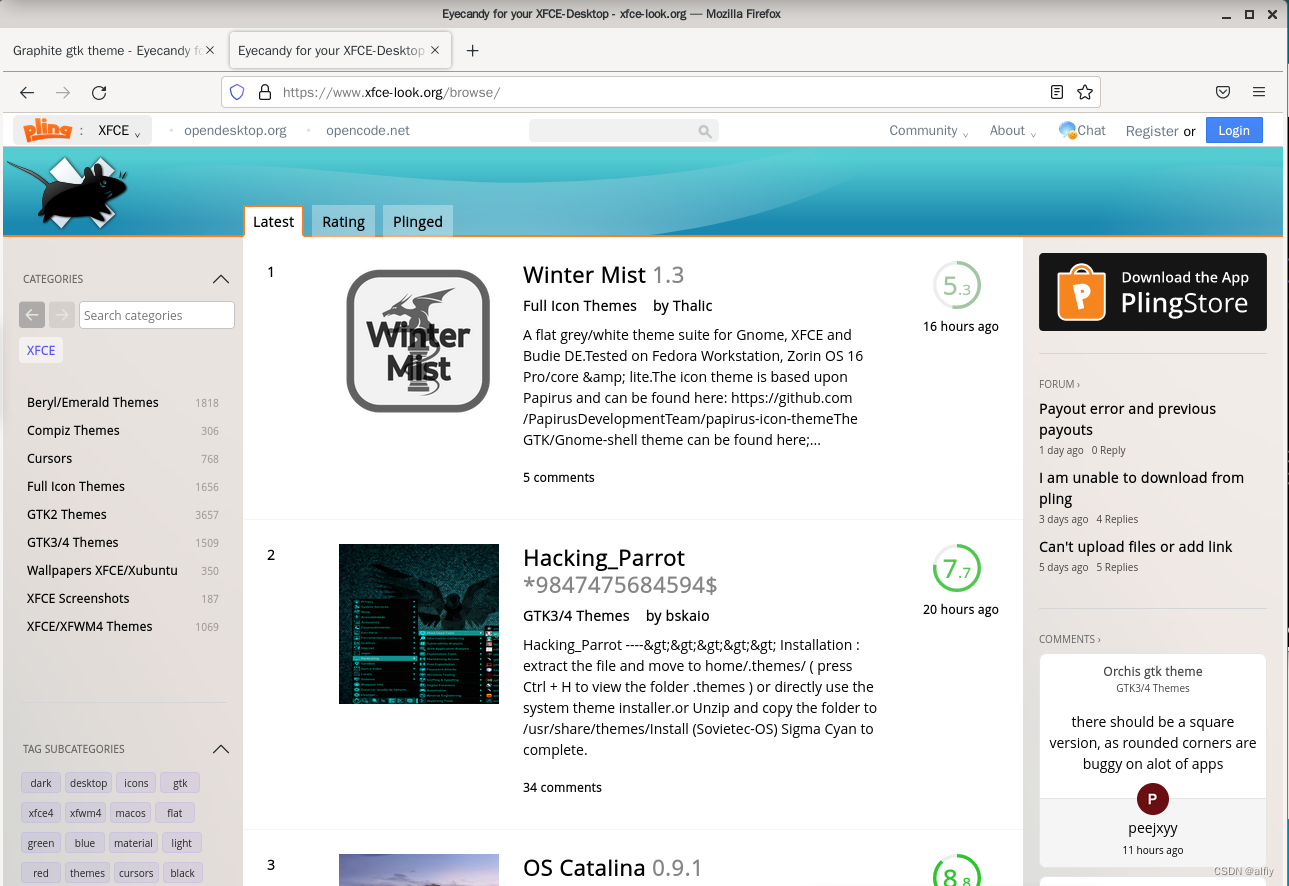This screenshot has width=1289, height=886.
Task: Click the shield tracking protection icon
Action: 237,92
